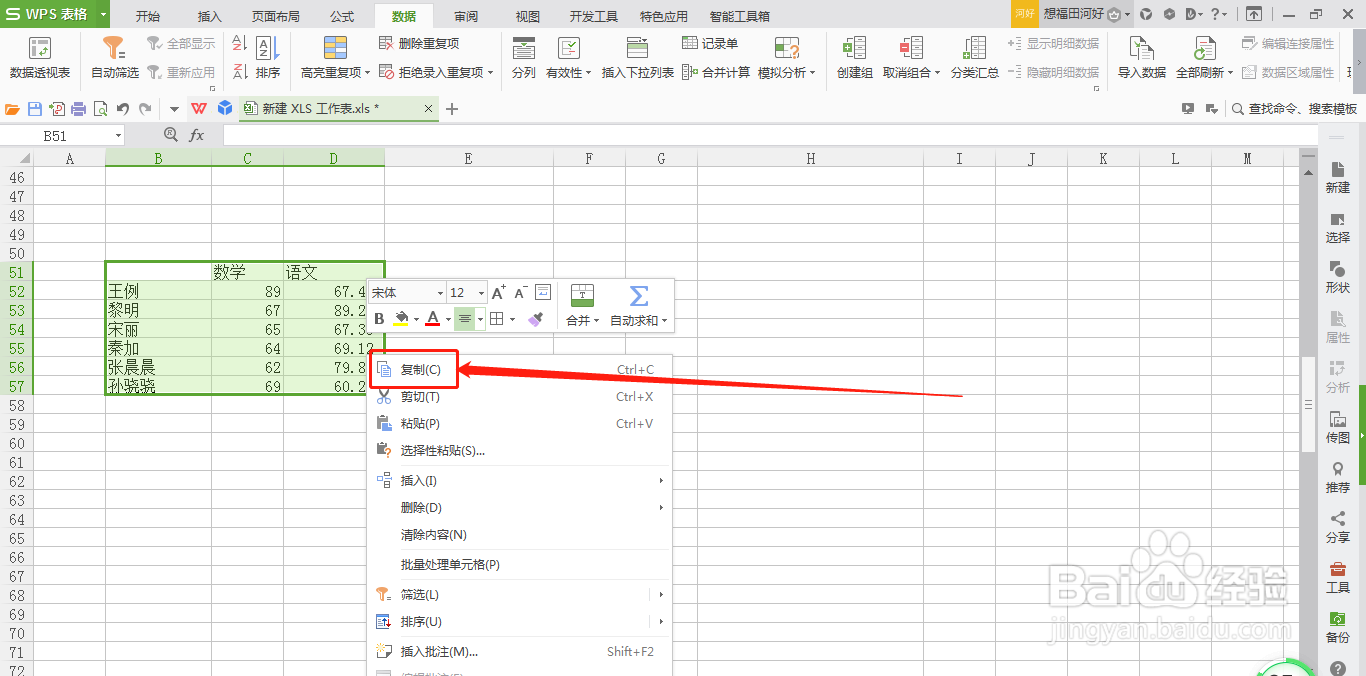The width and height of the screenshot is (1366, 676).
Task: Click the print icon in quick toolbar
Action: tap(79, 109)
